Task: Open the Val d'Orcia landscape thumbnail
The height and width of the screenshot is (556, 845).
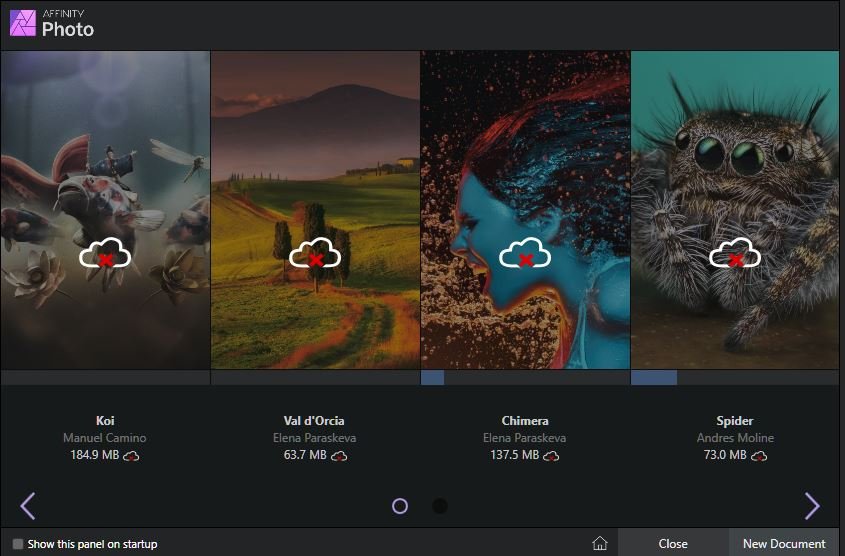Action: (x=315, y=210)
